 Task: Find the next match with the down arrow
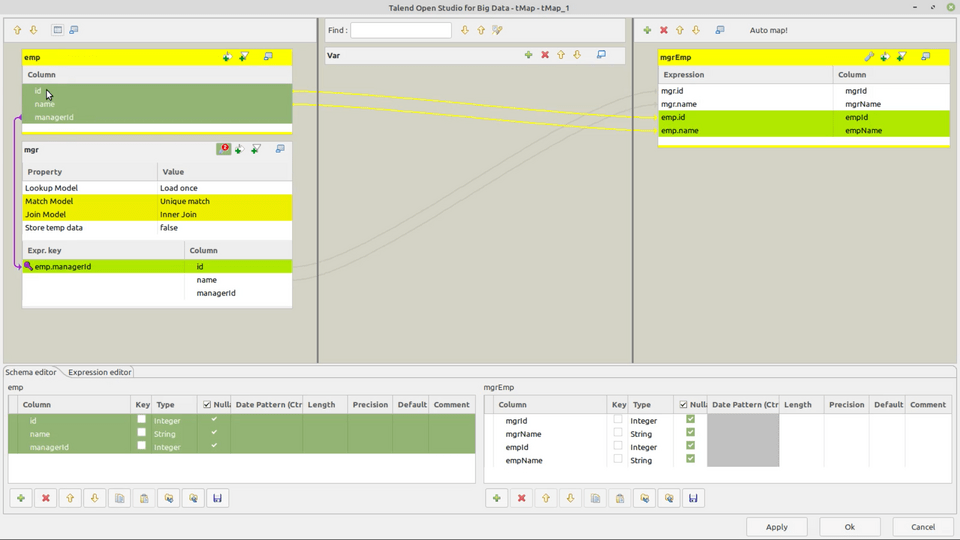465,30
